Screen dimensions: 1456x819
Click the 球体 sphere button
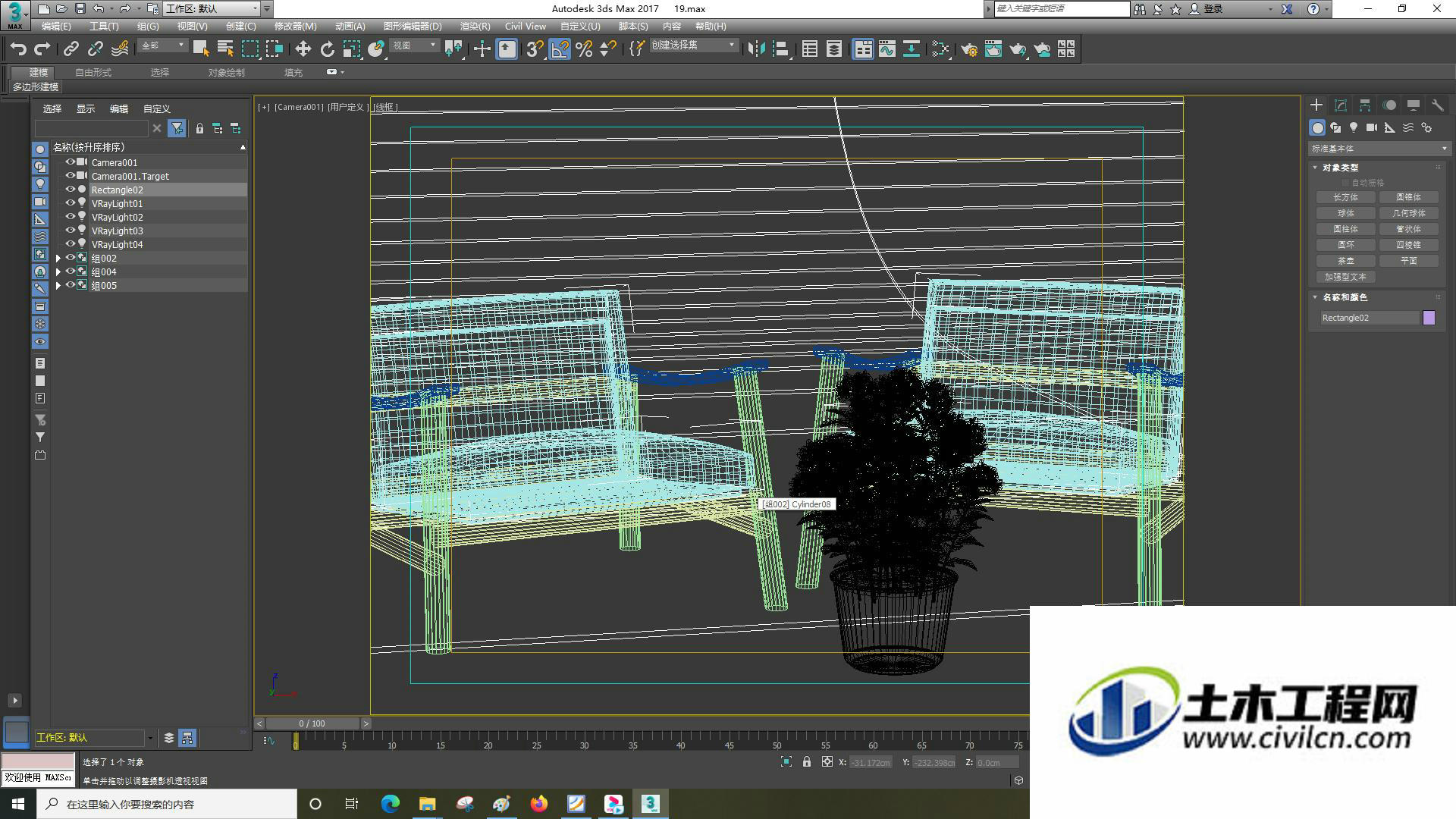pos(1346,213)
